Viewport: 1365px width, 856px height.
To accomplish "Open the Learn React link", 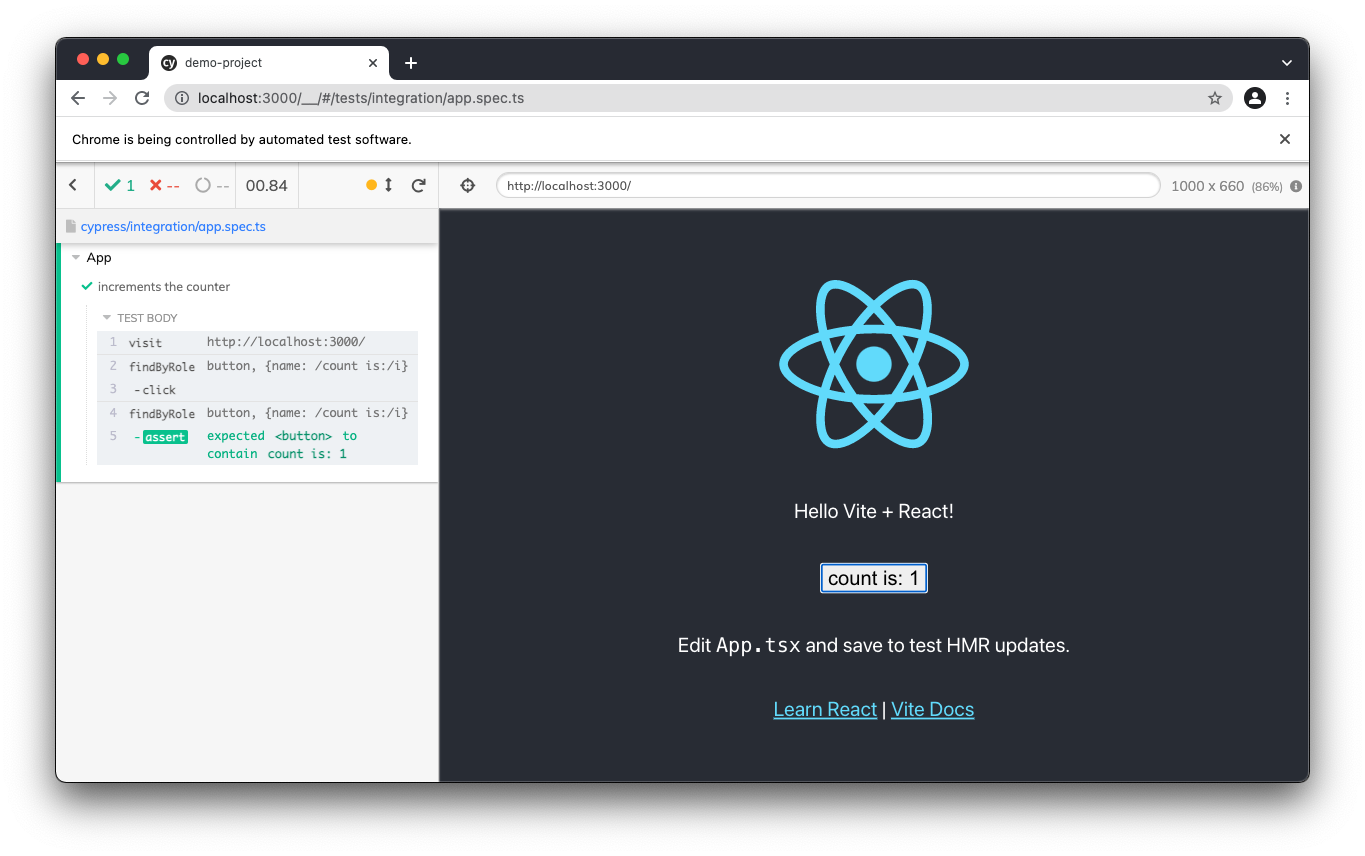I will [825, 709].
